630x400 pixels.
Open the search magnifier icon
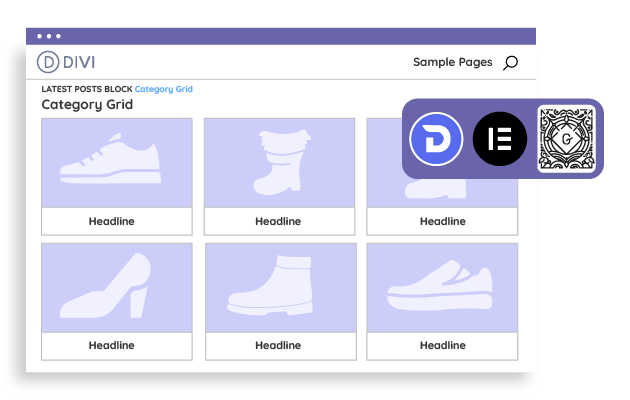click(x=510, y=63)
